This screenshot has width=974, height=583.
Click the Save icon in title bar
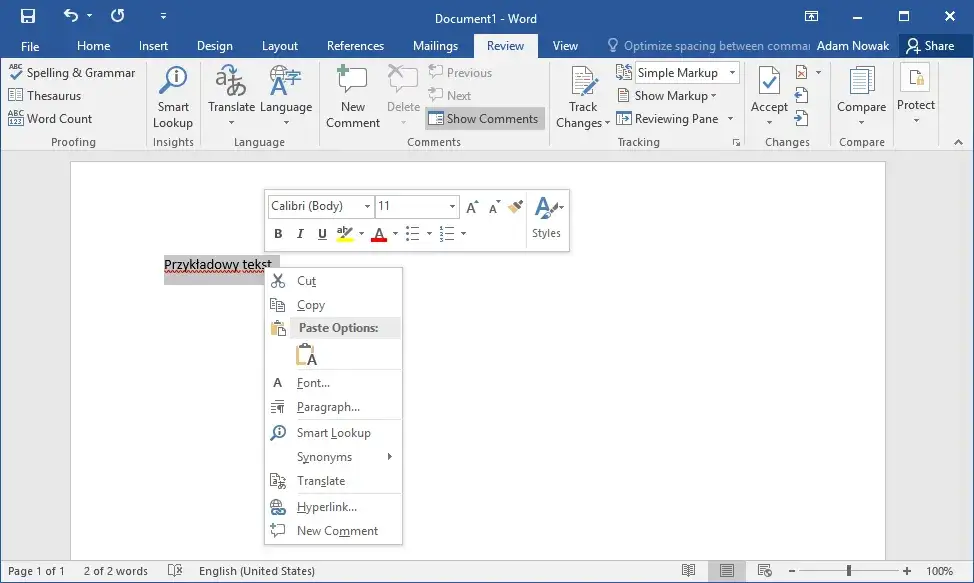coord(27,17)
